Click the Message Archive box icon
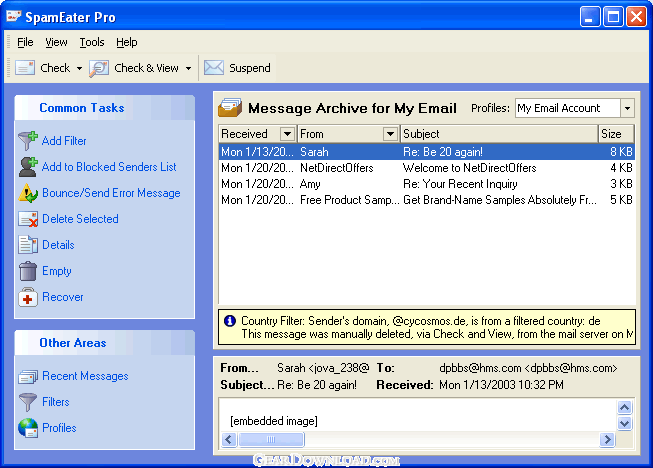The image size is (653, 468). pos(230,108)
